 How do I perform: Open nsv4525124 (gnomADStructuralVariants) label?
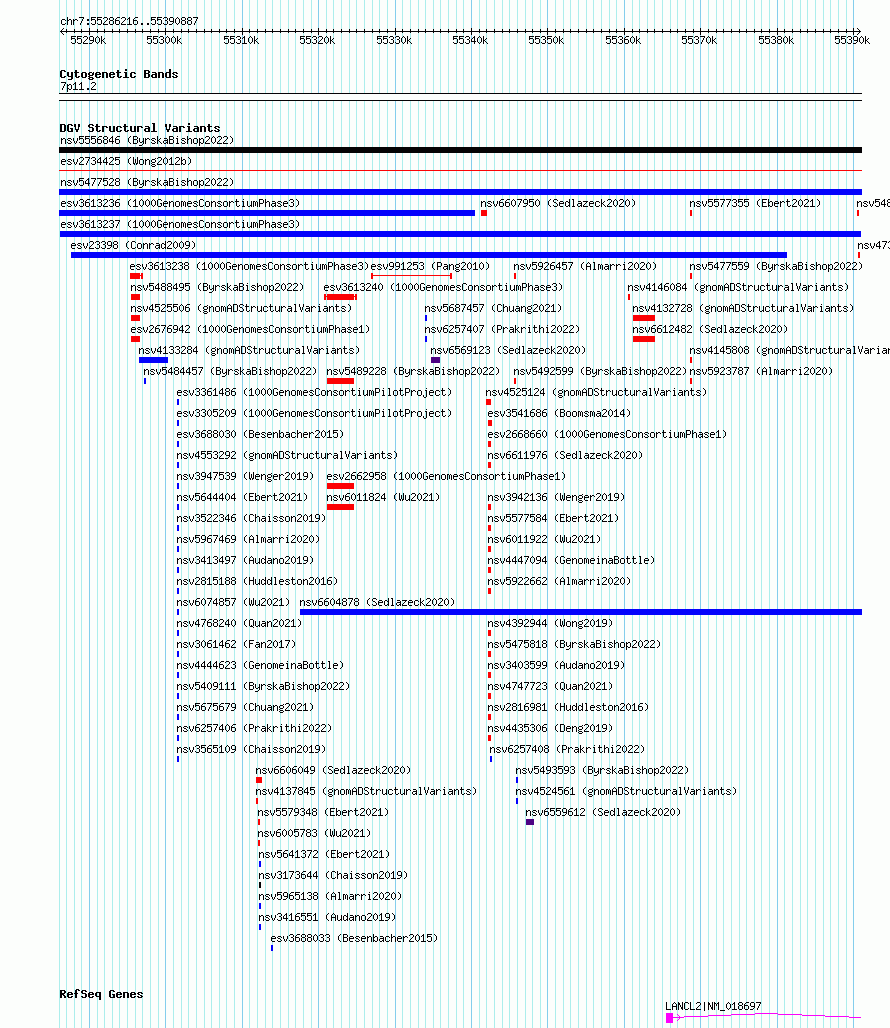tap(596, 392)
